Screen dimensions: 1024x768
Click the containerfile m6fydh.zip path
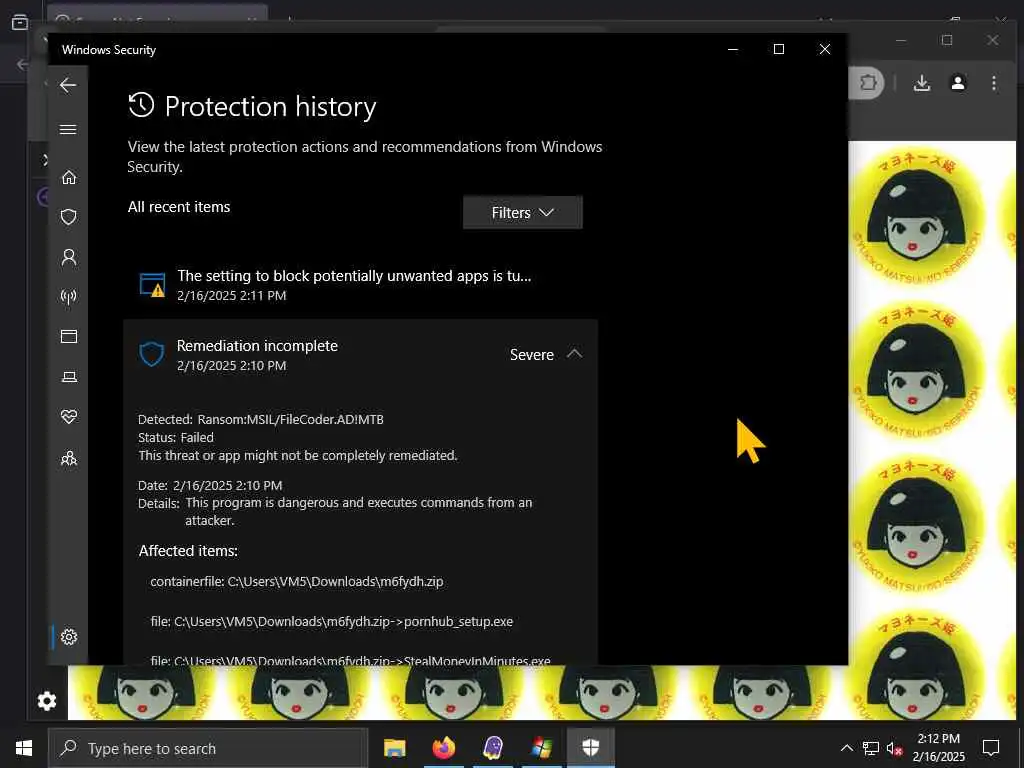pyautogui.click(x=296, y=581)
